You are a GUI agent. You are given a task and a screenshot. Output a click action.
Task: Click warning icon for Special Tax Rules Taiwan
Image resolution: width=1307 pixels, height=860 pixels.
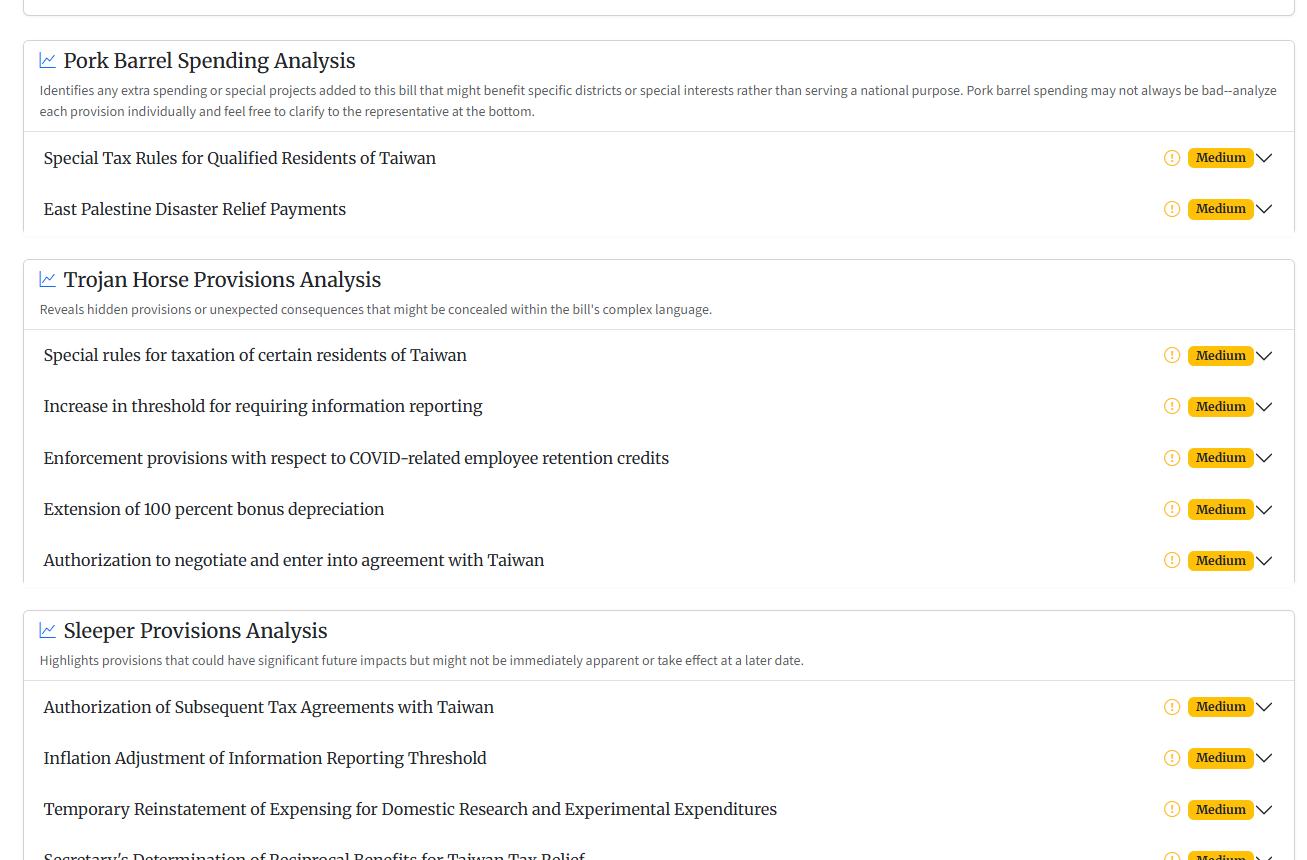tap(1172, 158)
